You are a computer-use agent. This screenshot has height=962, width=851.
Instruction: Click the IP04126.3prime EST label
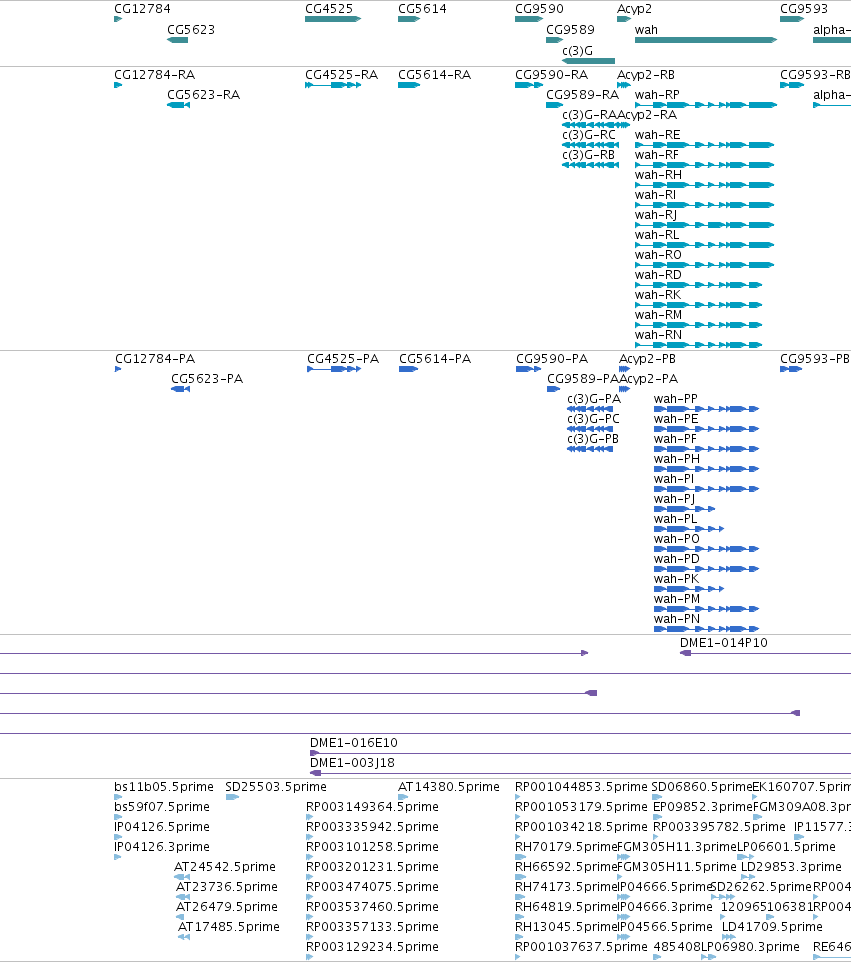click(x=162, y=846)
